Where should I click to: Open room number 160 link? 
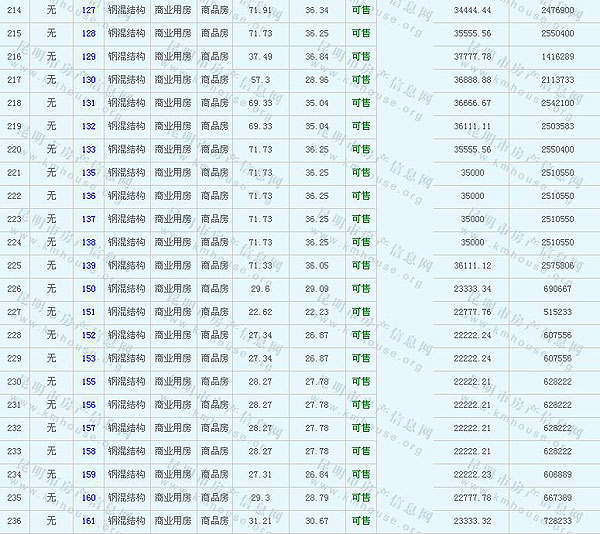tap(89, 498)
